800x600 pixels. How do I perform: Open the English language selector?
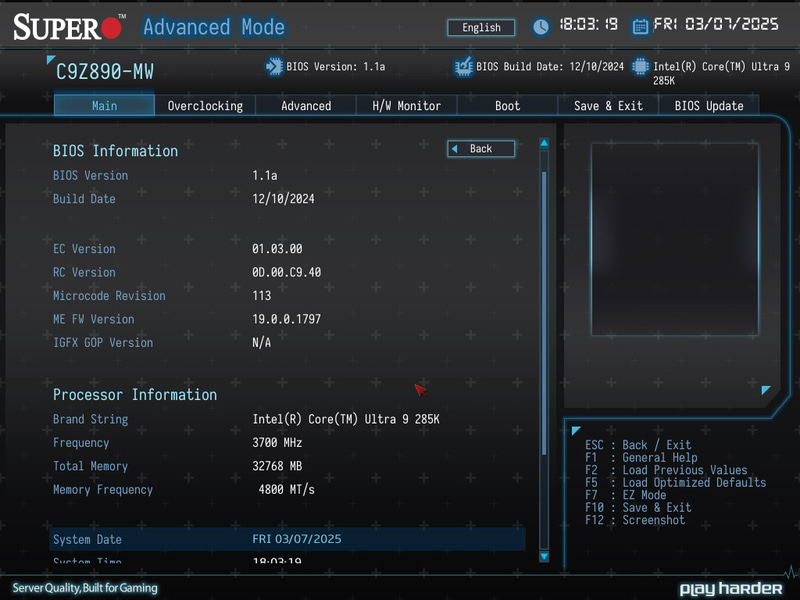point(481,28)
